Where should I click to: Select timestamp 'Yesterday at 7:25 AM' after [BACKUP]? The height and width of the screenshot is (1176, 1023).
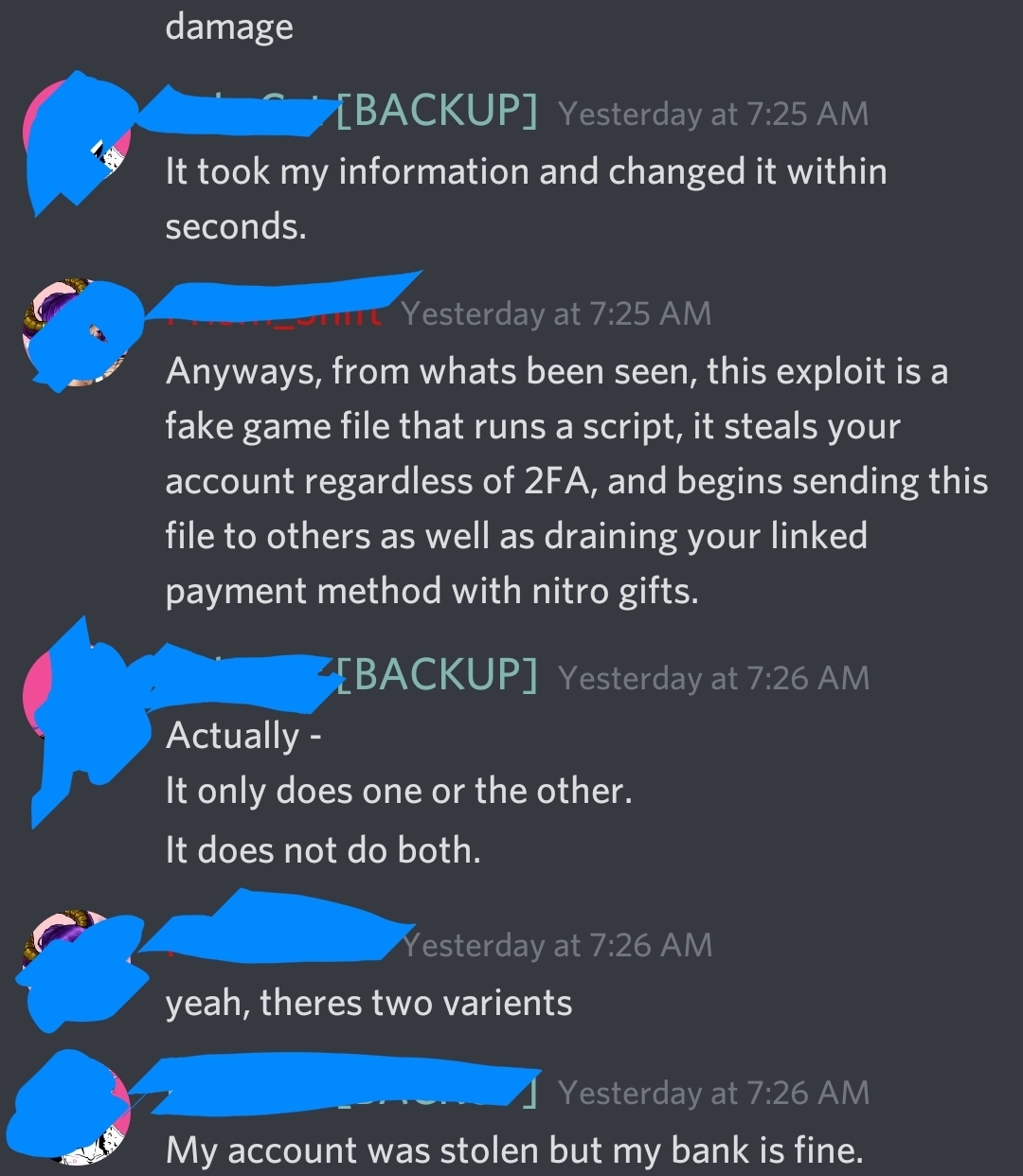(713, 114)
